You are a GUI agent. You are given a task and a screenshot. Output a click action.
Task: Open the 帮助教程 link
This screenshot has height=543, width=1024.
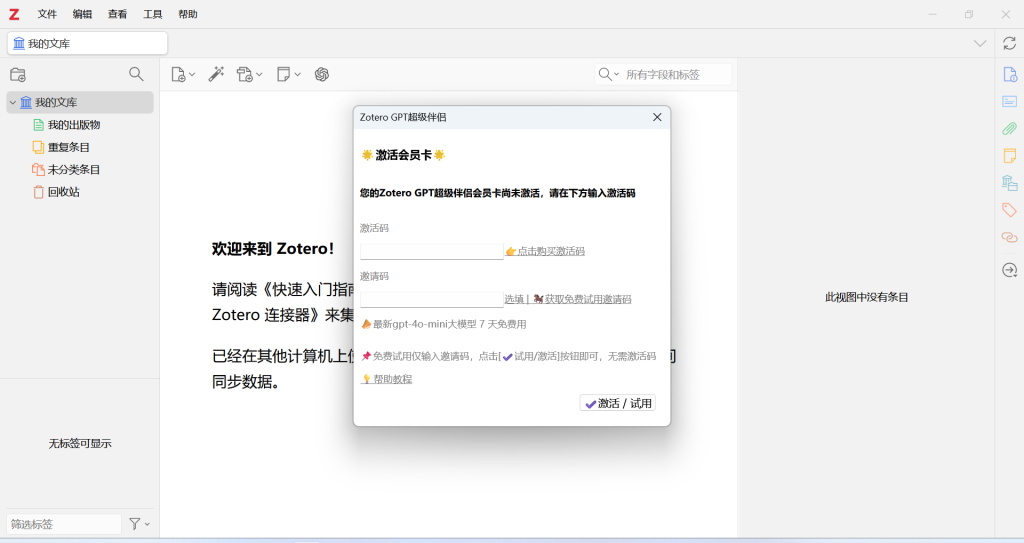click(387, 379)
